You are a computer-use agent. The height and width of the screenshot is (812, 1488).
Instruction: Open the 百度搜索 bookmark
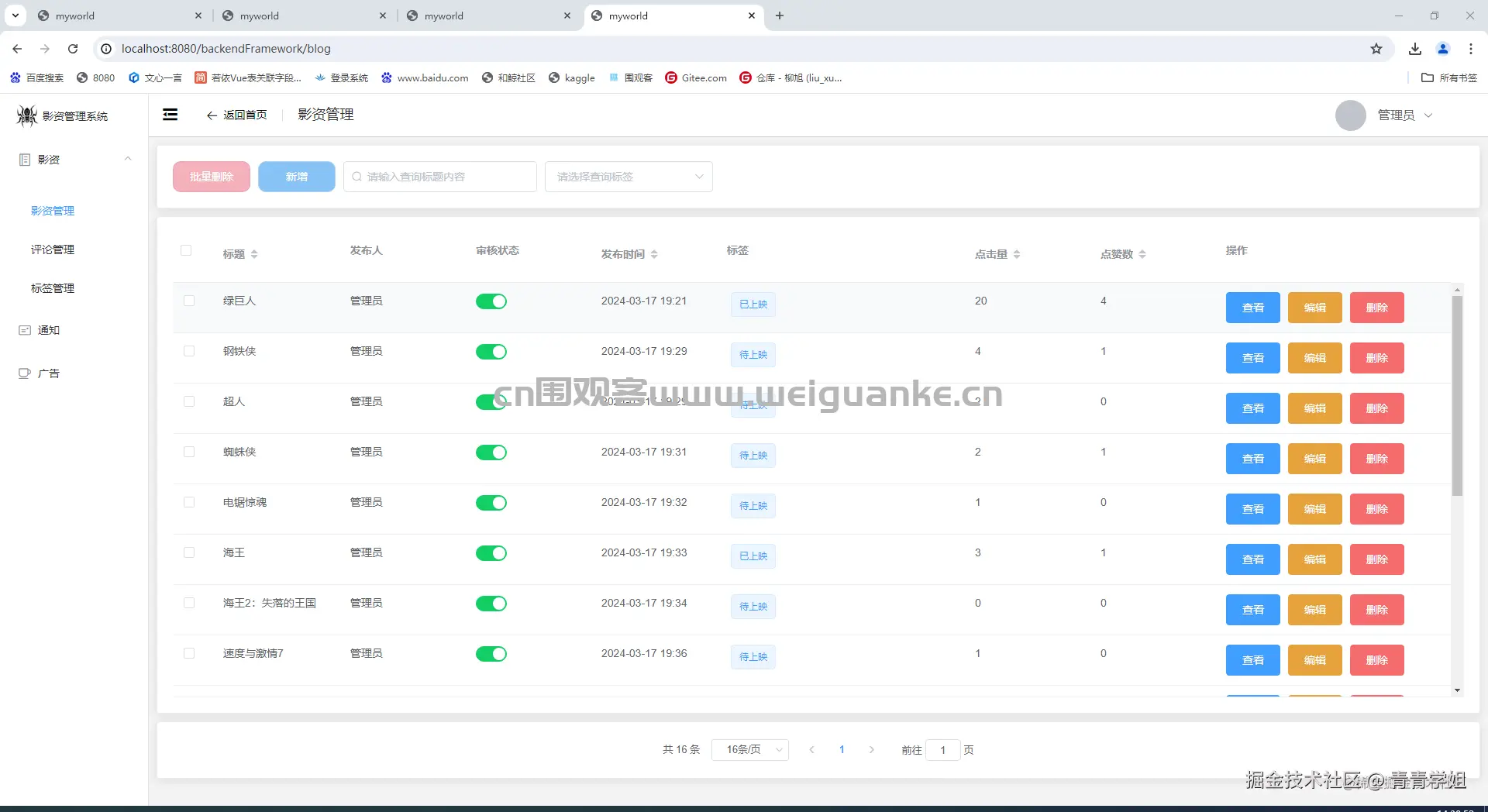coord(36,77)
